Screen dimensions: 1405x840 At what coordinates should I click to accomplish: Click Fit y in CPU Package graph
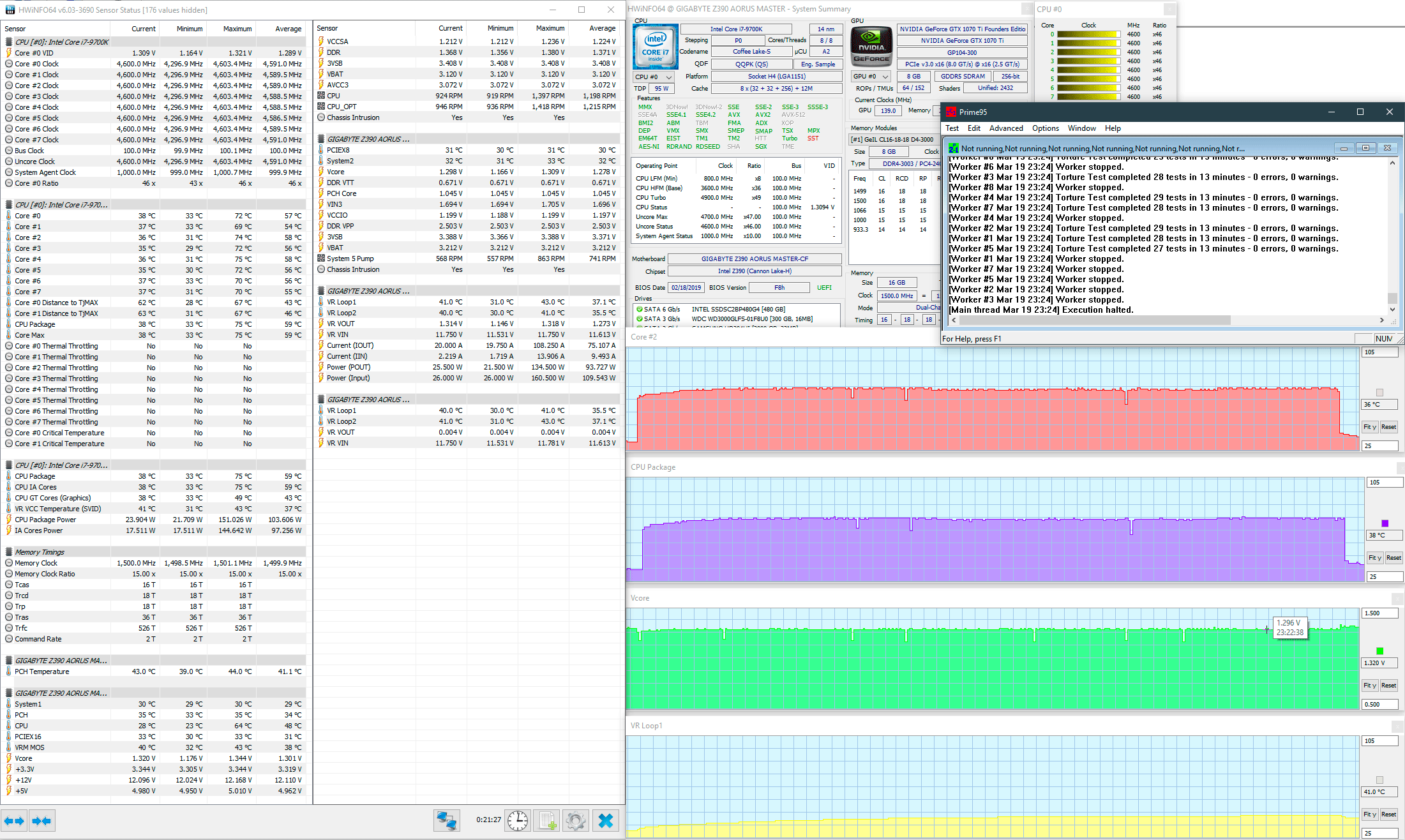point(1374,558)
